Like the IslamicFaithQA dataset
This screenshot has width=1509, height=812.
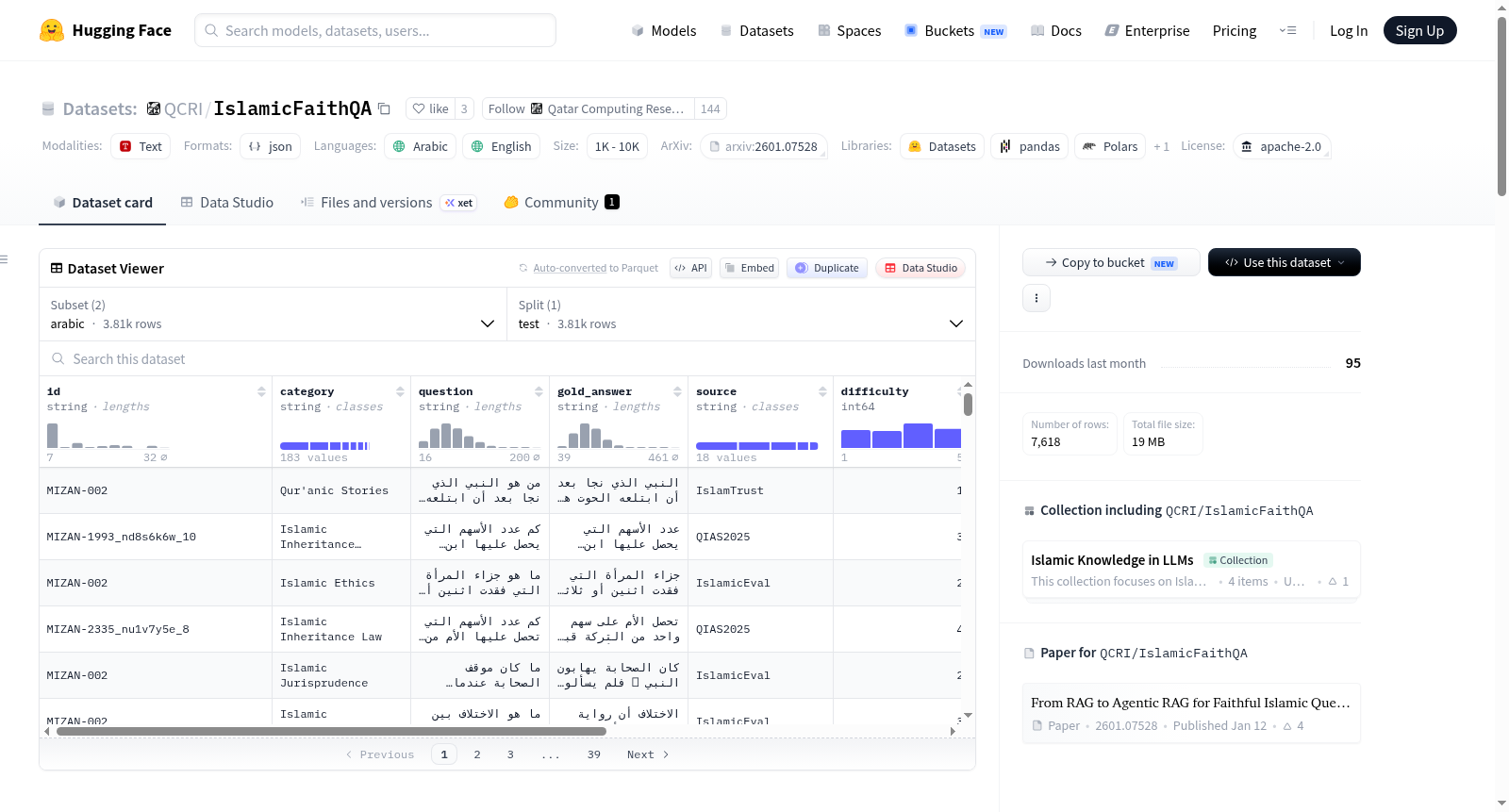click(430, 108)
